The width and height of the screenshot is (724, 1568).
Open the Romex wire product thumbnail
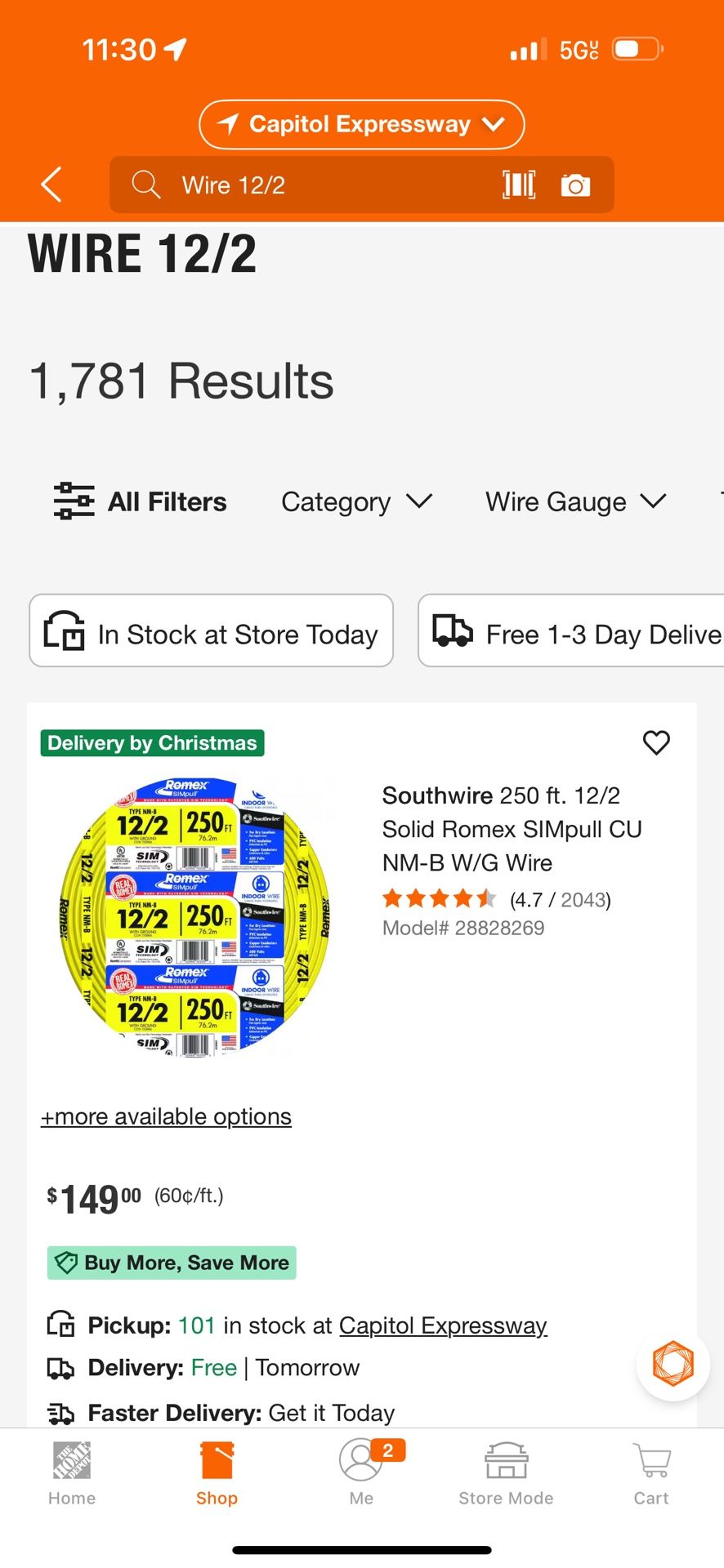[196, 916]
